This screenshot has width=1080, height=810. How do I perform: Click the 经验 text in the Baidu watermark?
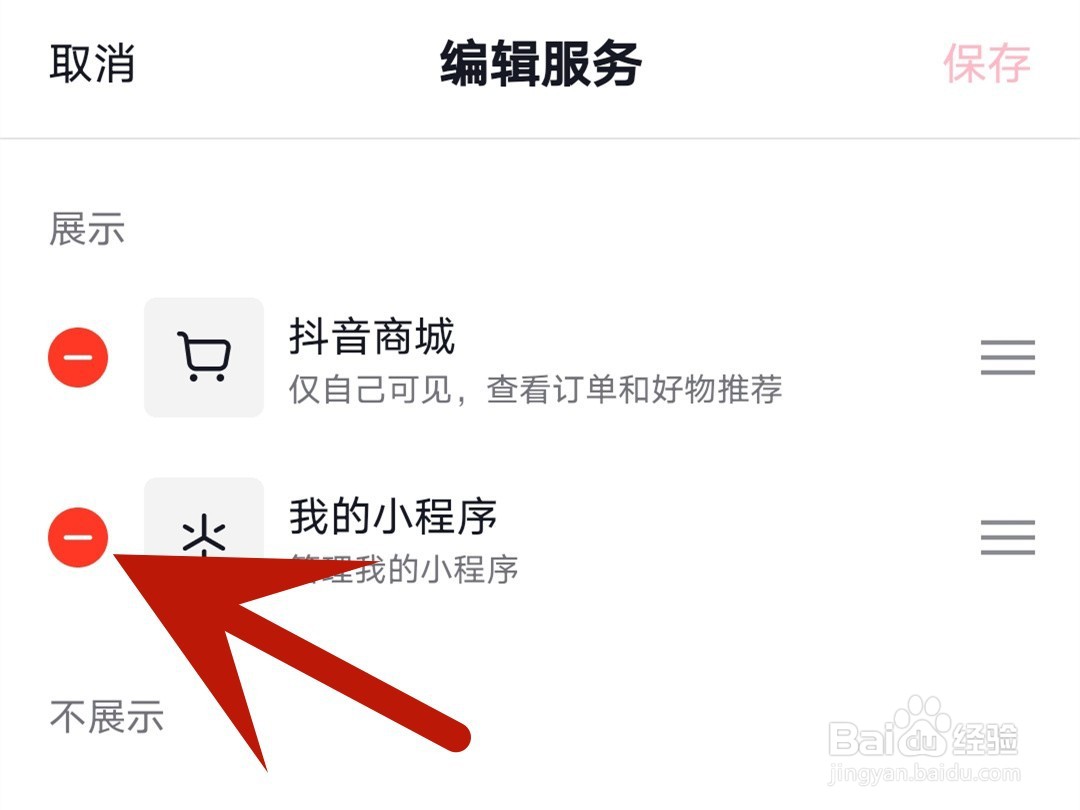click(x=985, y=738)
